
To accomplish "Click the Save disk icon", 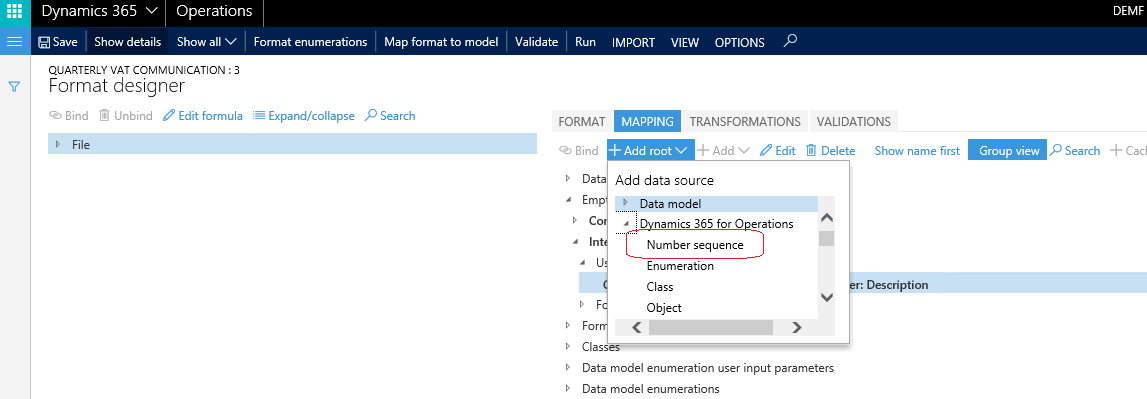I will coord(44,42).
